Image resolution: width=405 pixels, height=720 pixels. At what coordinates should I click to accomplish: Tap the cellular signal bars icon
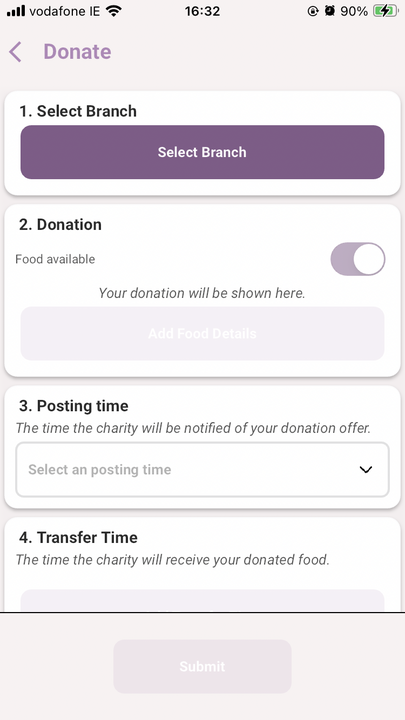tap(16, 11)
